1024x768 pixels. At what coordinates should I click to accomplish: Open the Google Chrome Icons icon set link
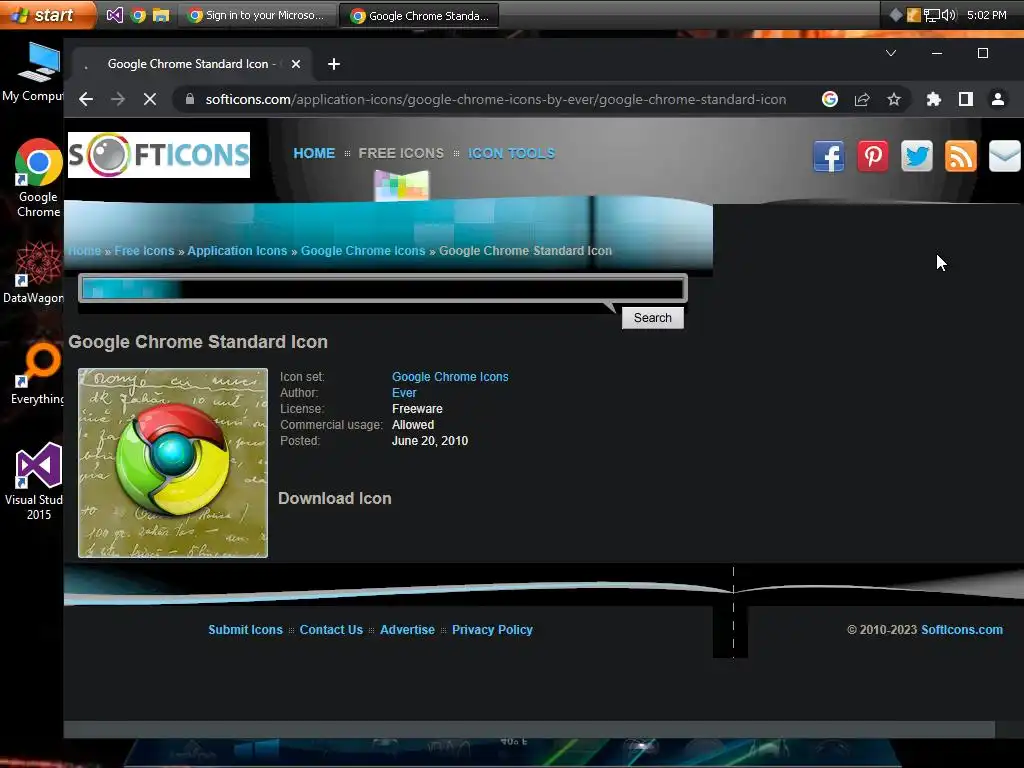coord(450,377)
